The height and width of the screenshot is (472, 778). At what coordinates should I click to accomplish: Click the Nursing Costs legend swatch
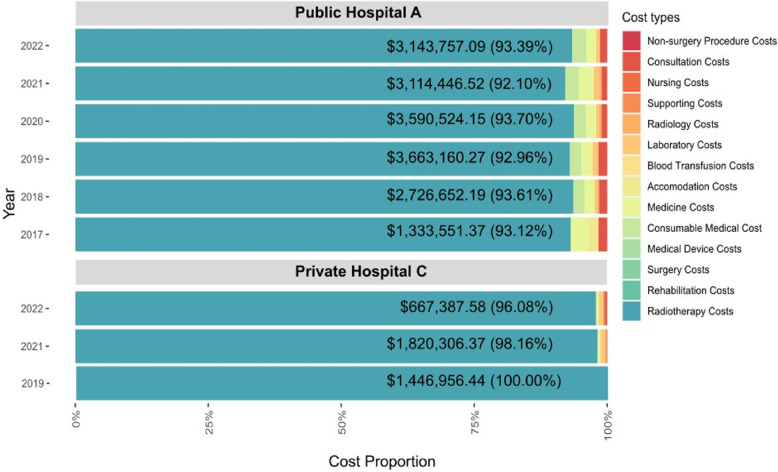pos(631,82)
